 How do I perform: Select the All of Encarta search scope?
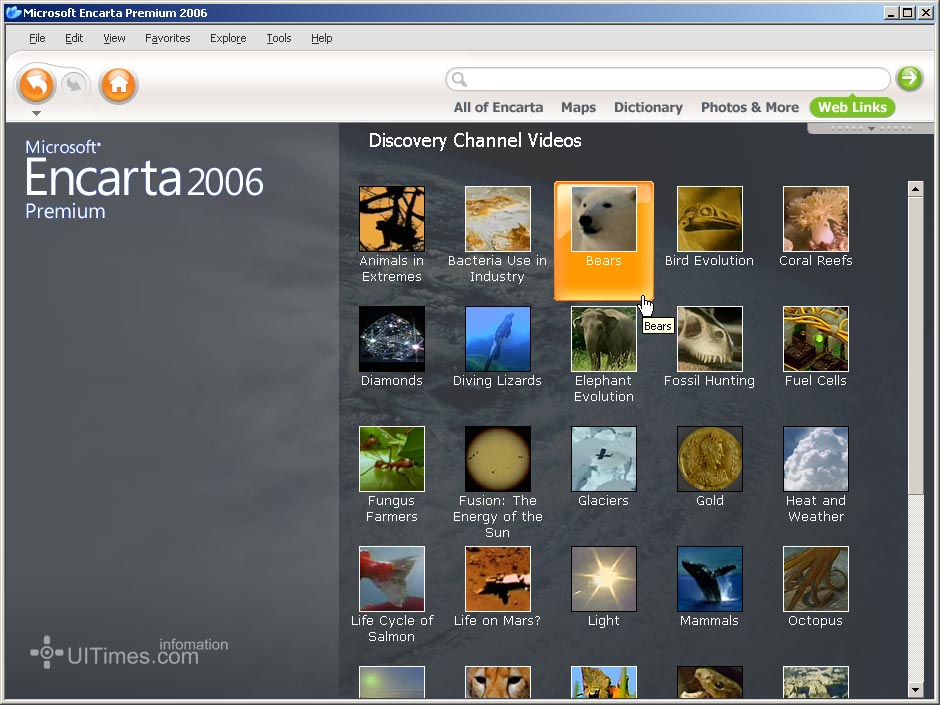point(498,107)
